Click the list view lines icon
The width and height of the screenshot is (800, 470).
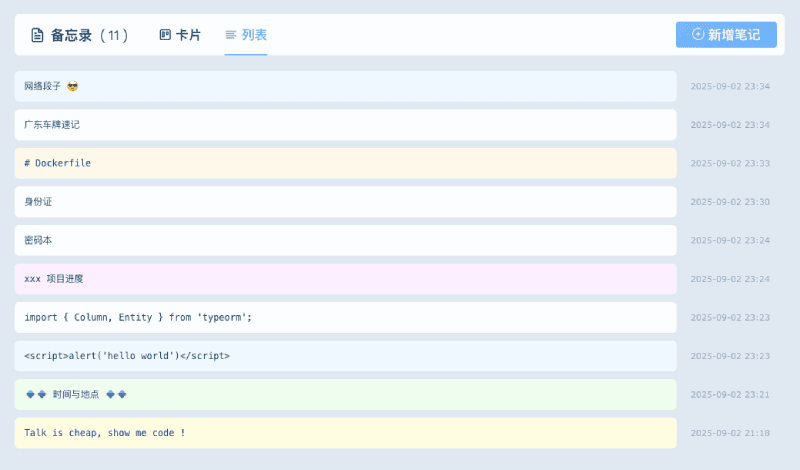pos(231,35)
